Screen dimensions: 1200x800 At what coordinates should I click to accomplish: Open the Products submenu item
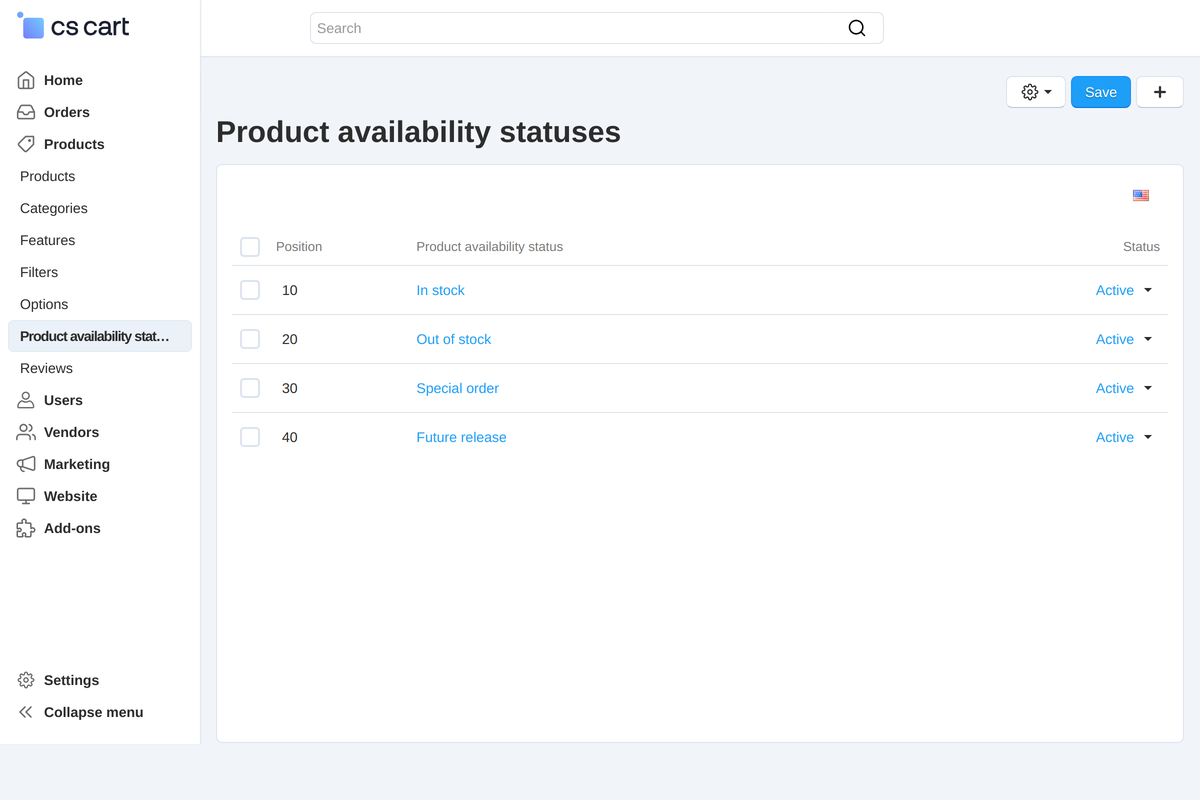click(x=47, y=176)
